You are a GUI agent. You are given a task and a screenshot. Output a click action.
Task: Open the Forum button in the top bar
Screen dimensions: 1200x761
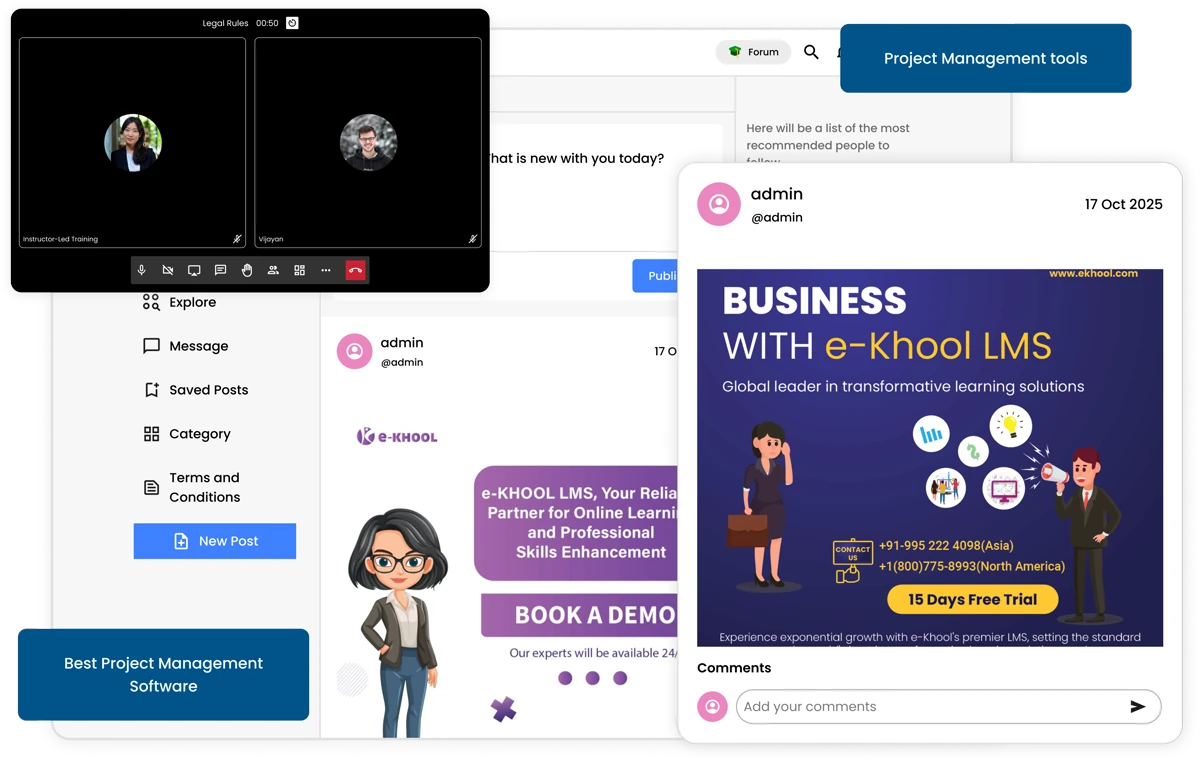pos(754,52)
